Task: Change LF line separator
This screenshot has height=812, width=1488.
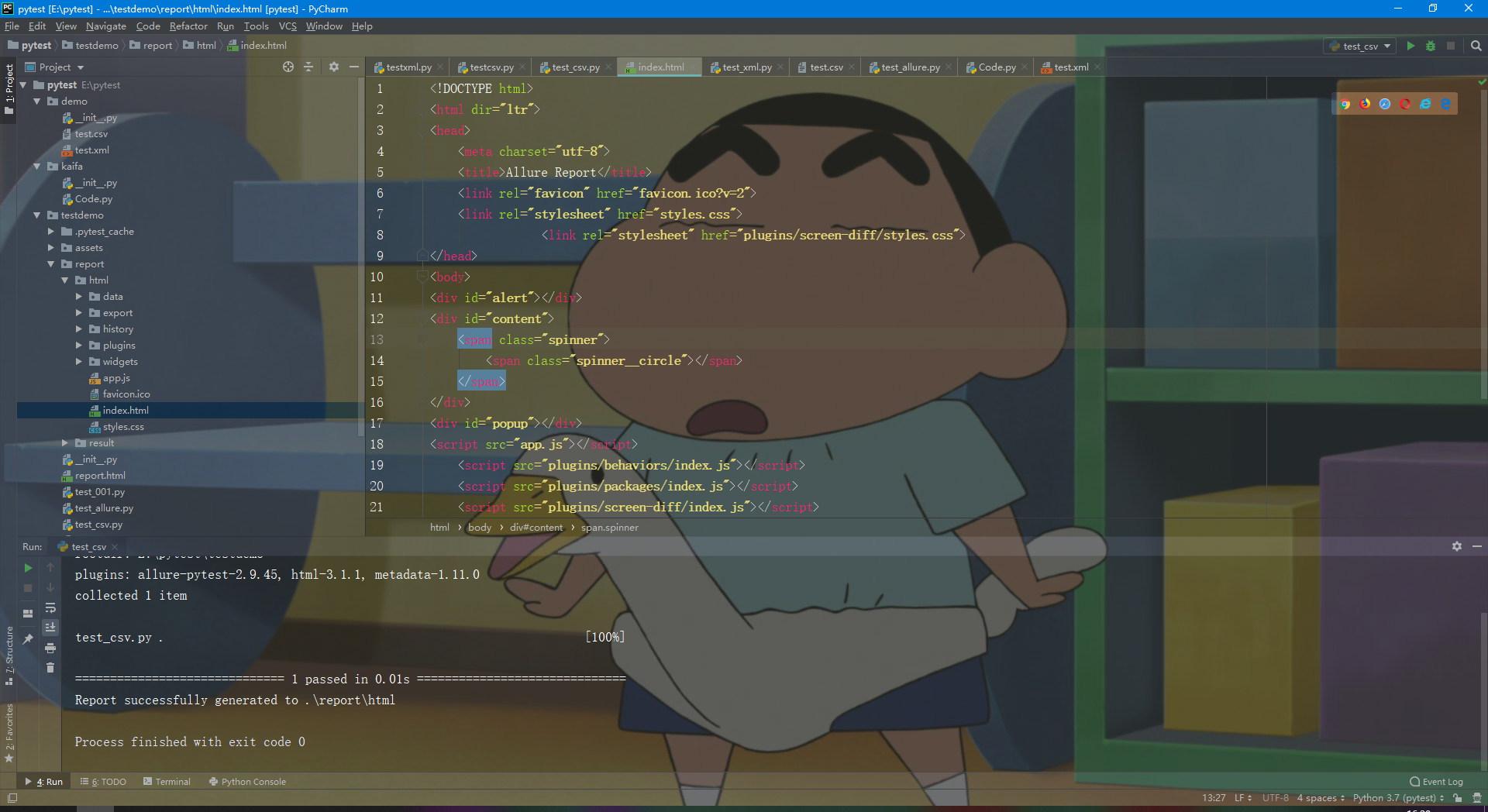Action: (1242, 798)
